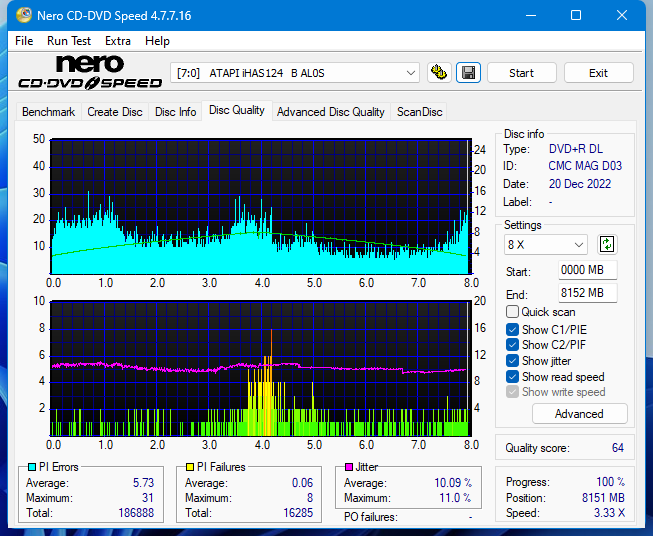Viewport: 653px width, 536px height.
Task: Open the Advanced settings button
Action: [579, 414]
